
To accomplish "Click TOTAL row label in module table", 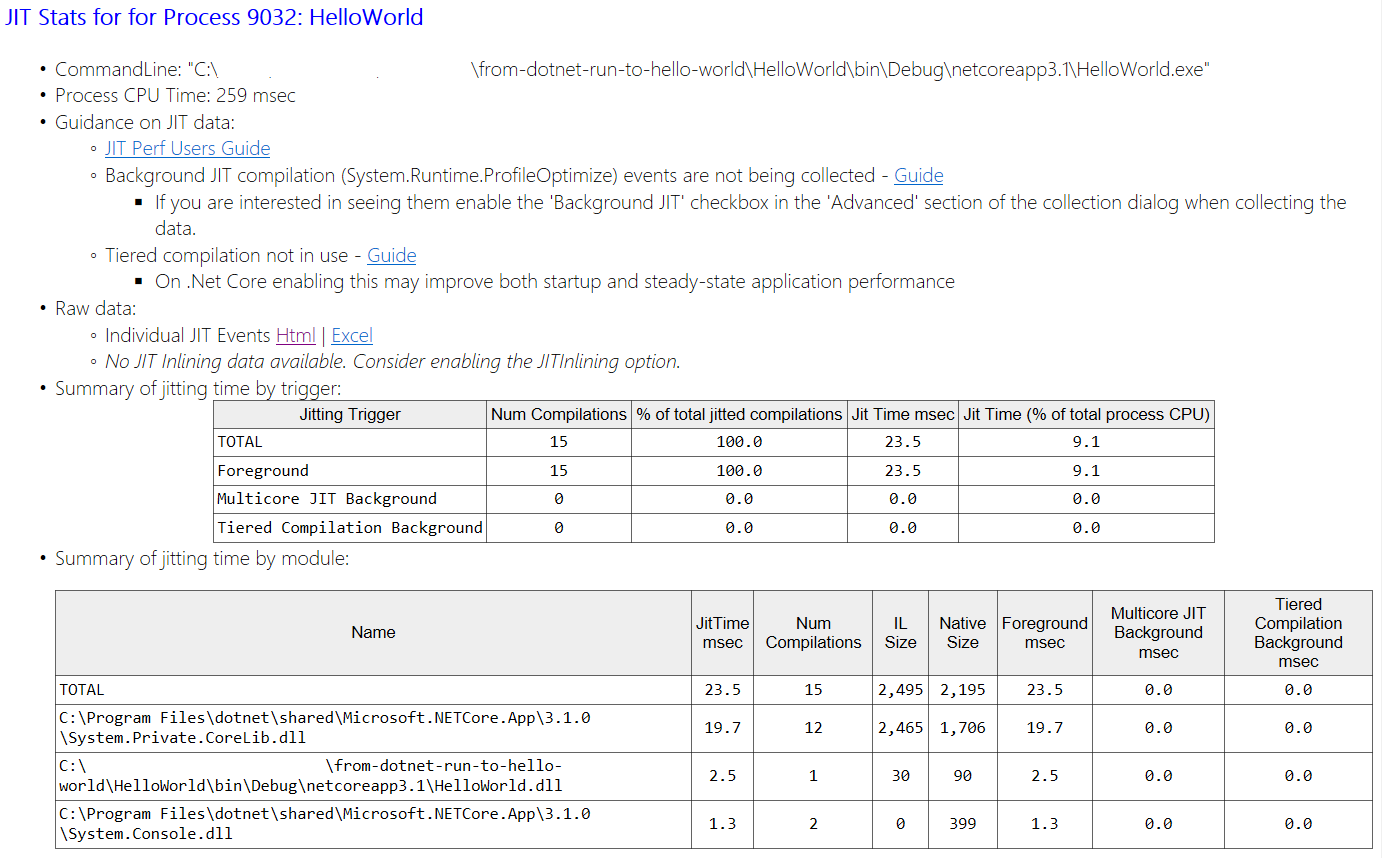I will click(x=82, y=689).
